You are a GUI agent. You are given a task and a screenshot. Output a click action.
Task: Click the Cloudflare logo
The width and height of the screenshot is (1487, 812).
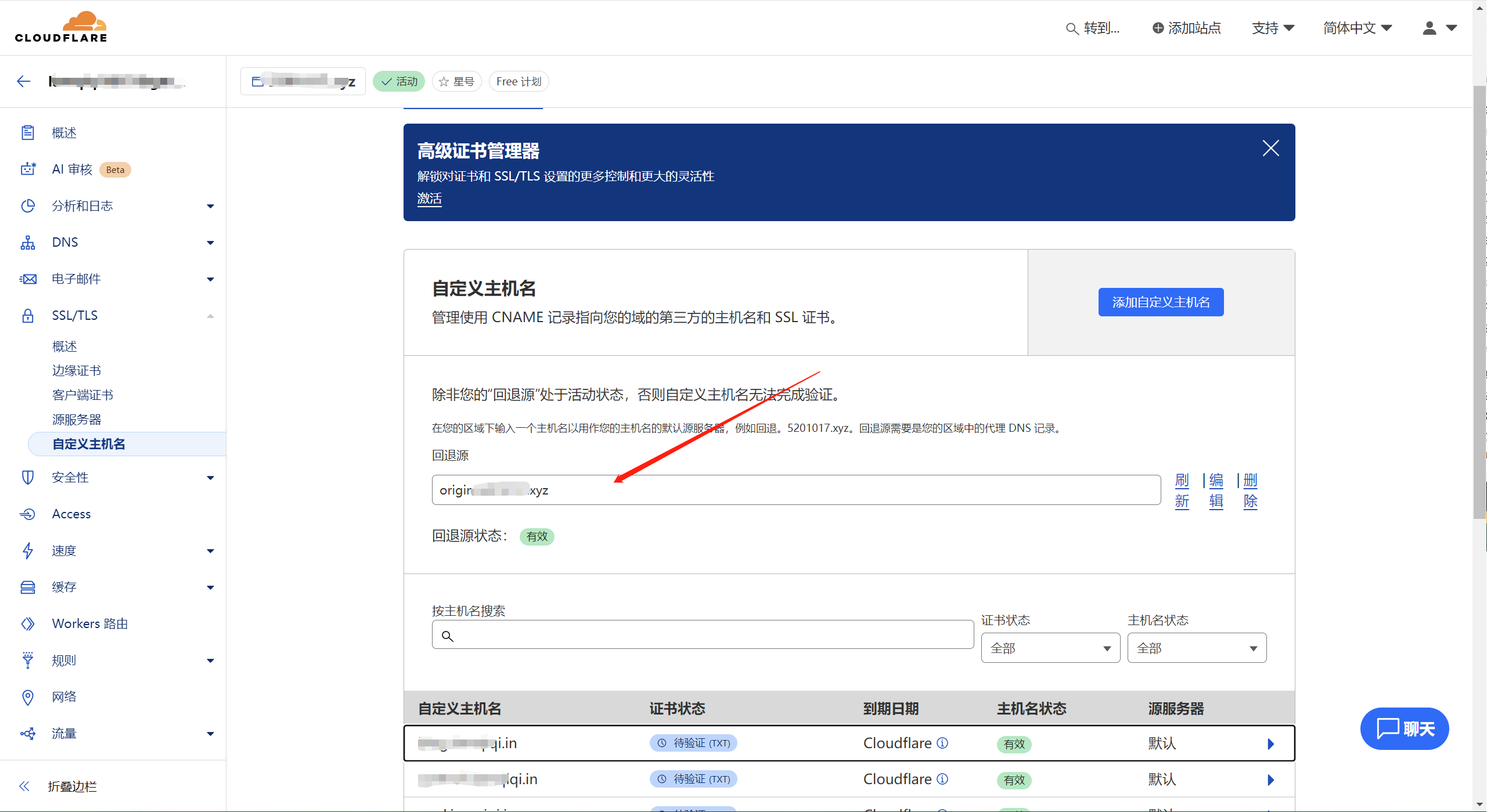61,27
